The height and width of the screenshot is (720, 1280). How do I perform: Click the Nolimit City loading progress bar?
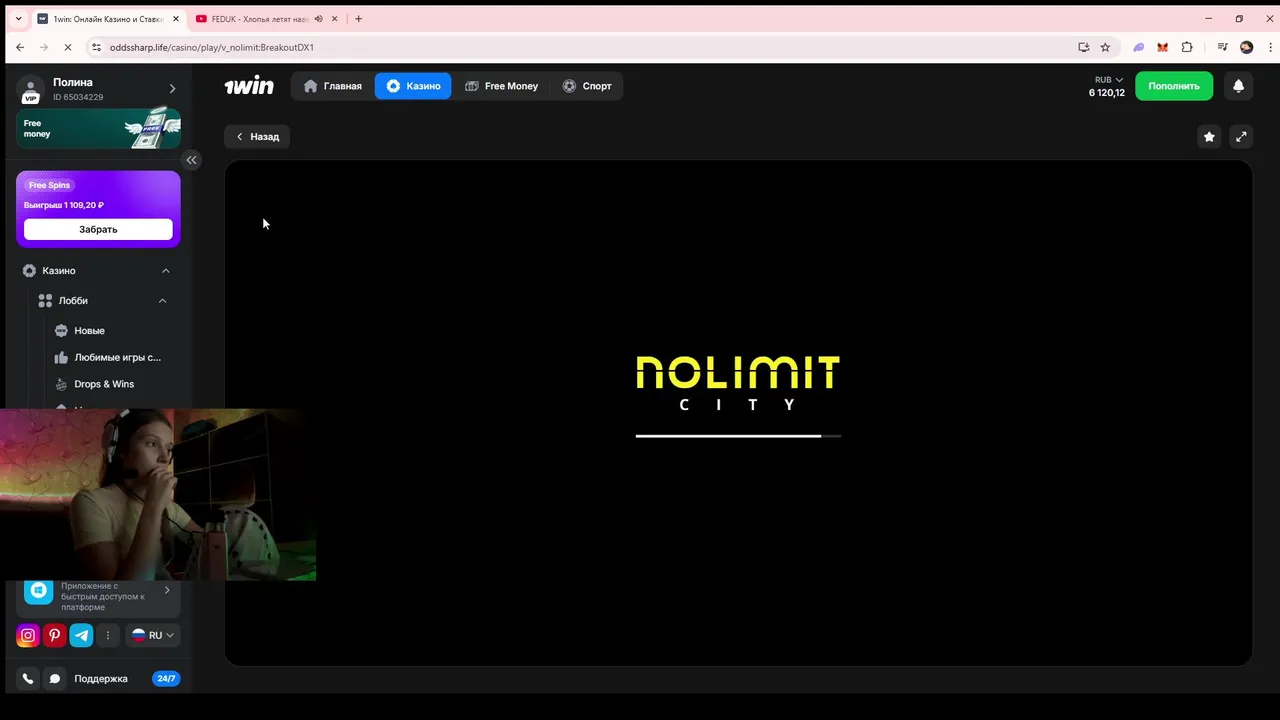738,436
